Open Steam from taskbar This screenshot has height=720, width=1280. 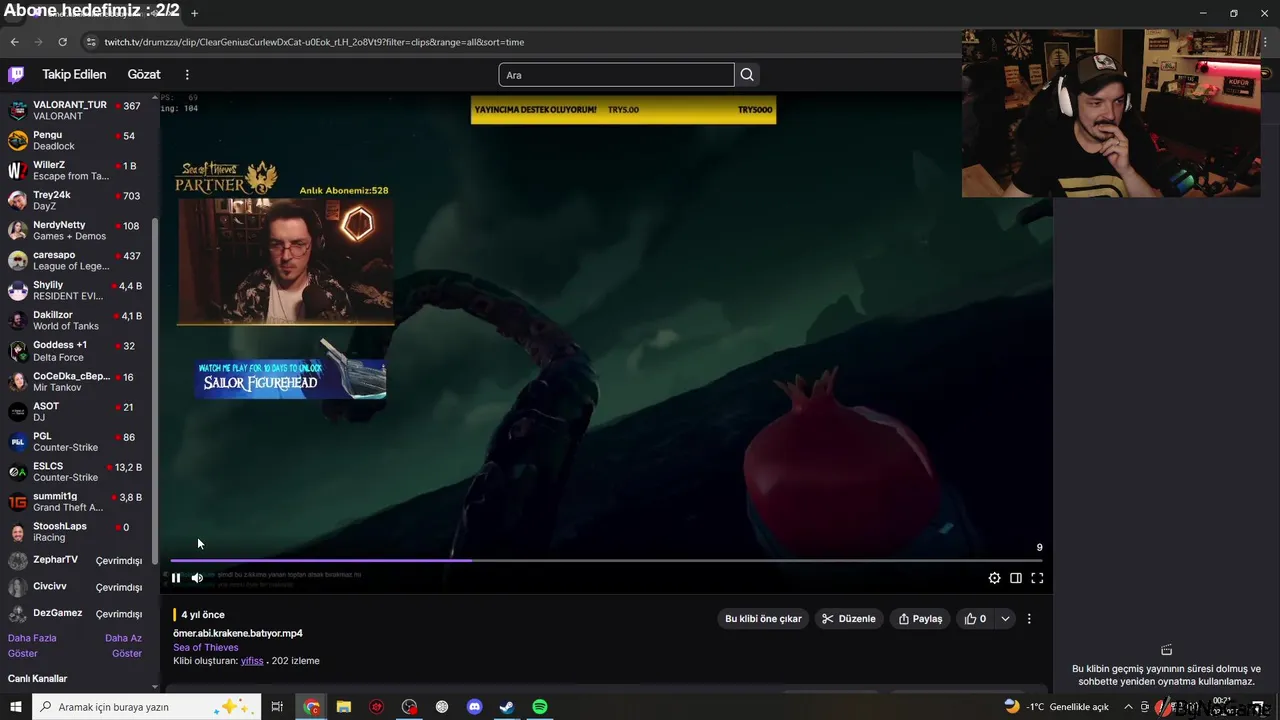tap(507, 707)
